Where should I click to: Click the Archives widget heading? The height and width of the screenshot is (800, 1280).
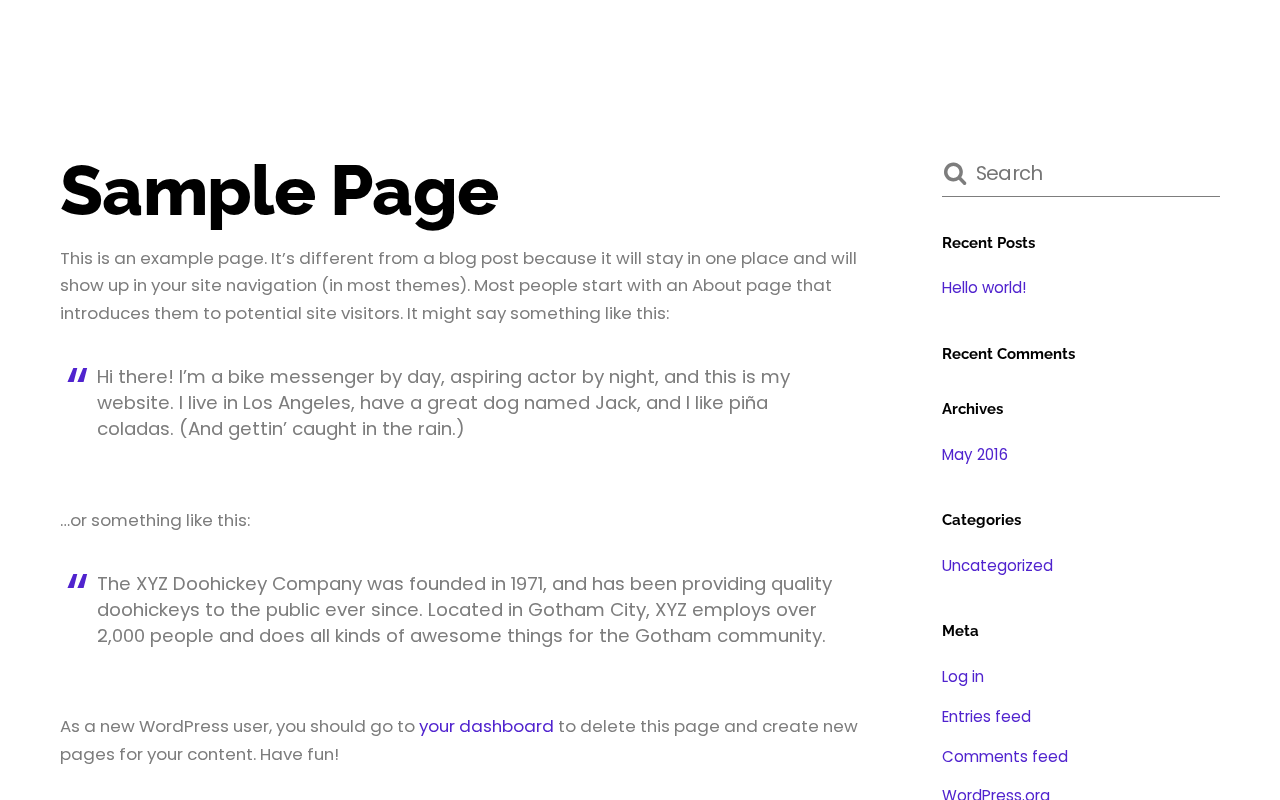972,409
